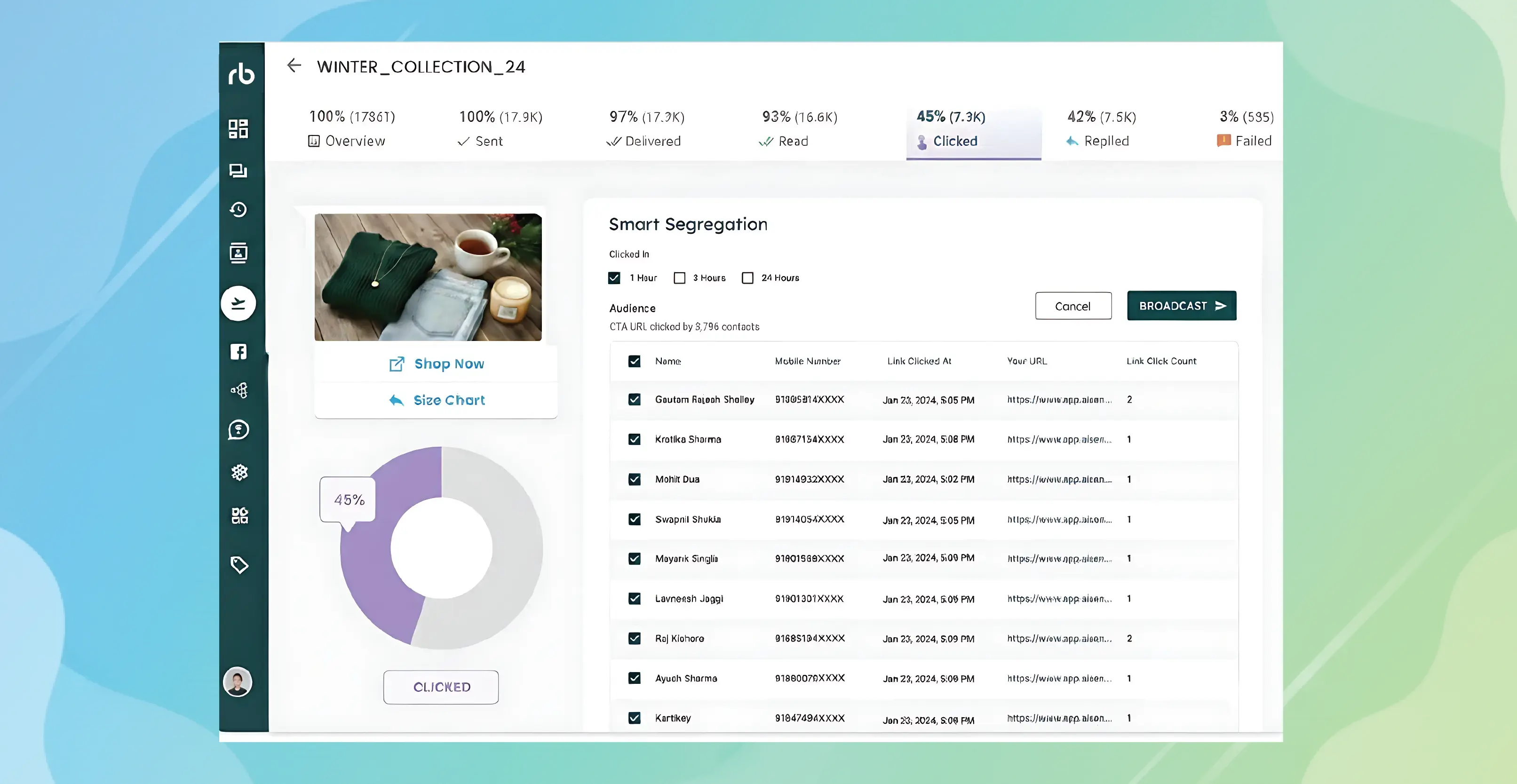Uncheck the 1 Hour checkbox
The image size is (1517, 784).
614,278
